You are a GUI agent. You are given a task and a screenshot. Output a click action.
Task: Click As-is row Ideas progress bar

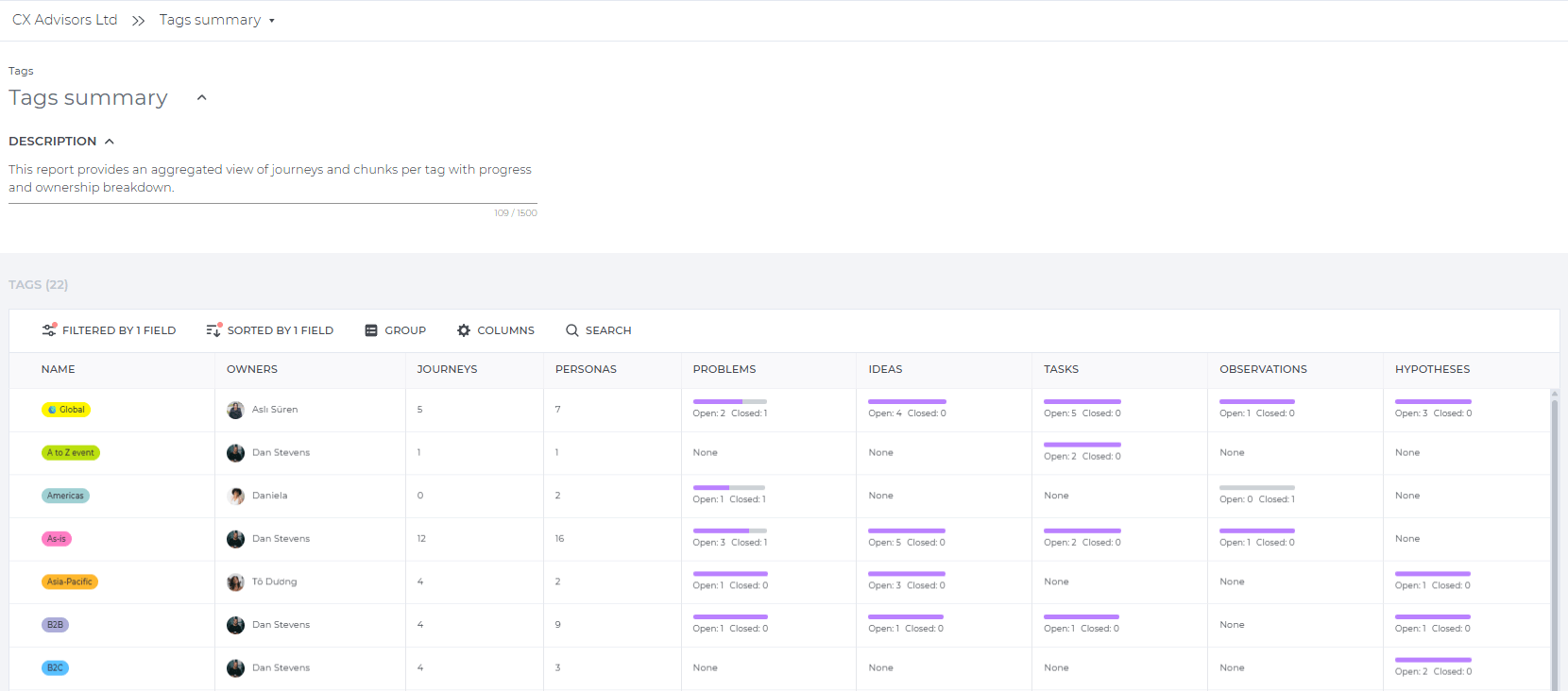point(907,531)
